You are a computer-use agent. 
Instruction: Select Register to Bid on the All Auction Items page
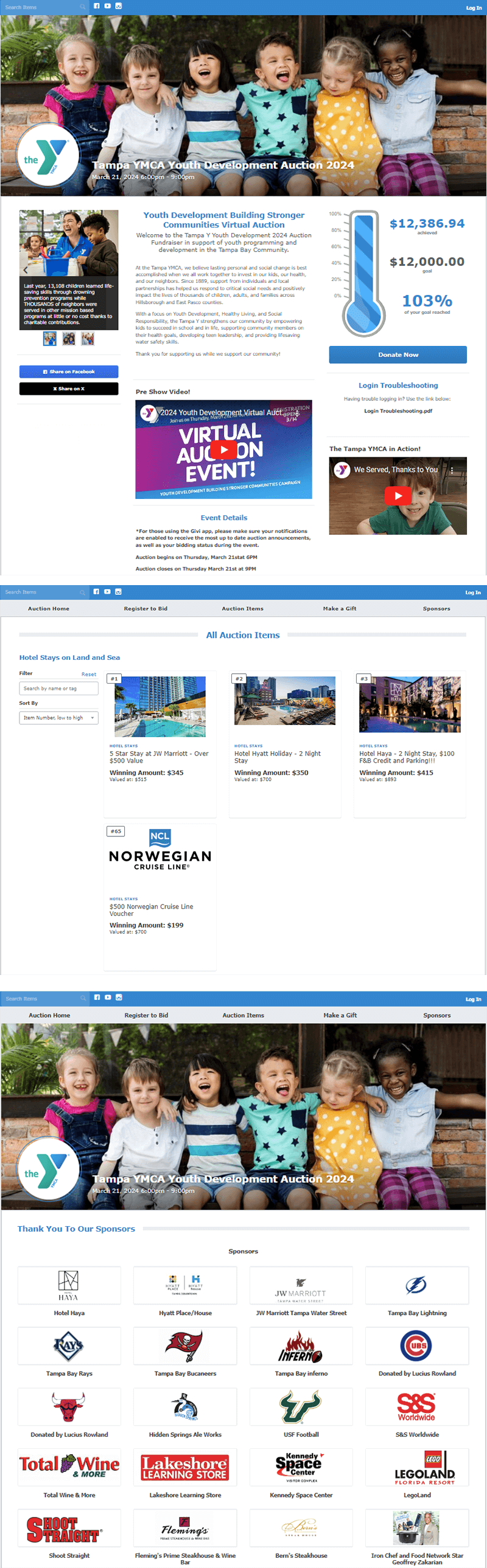click(x=145, y=609)
